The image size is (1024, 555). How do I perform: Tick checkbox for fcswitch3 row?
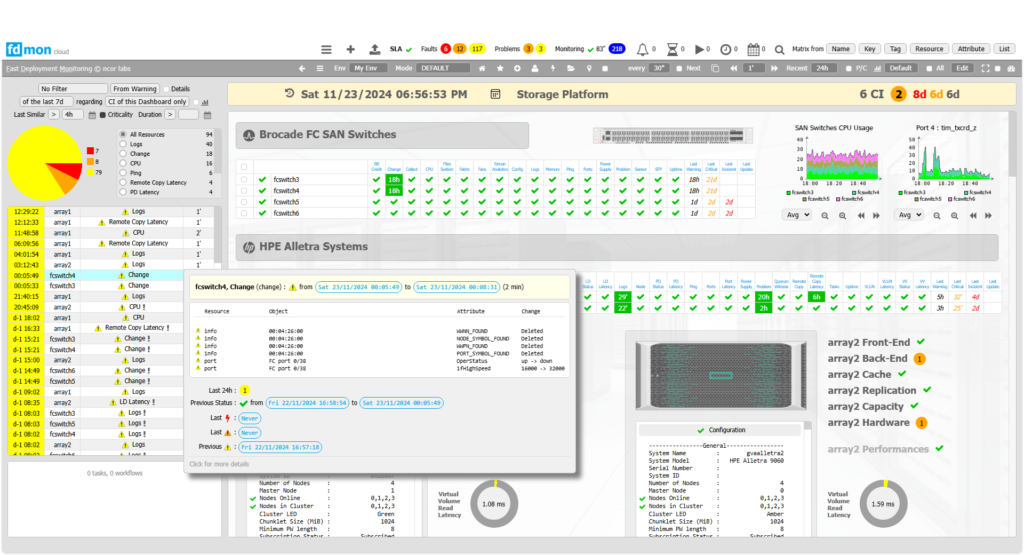[x=244, y=180]
